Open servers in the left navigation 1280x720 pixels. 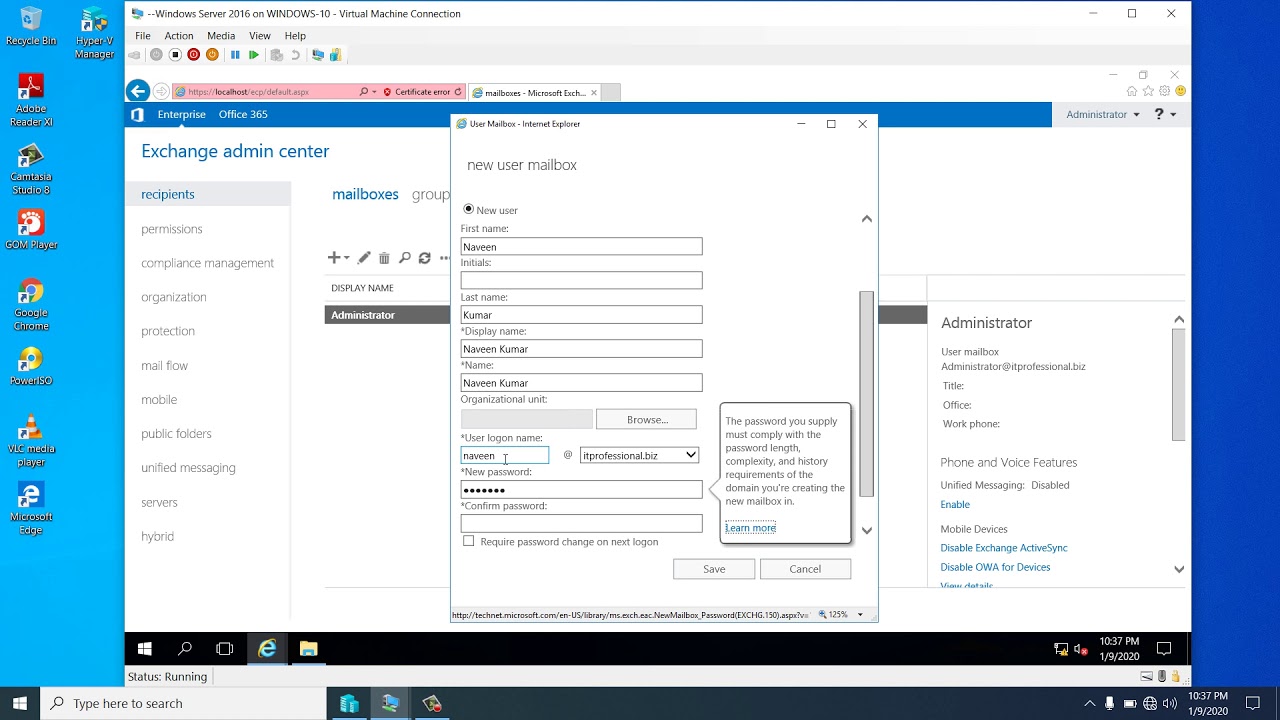point(159,502)
